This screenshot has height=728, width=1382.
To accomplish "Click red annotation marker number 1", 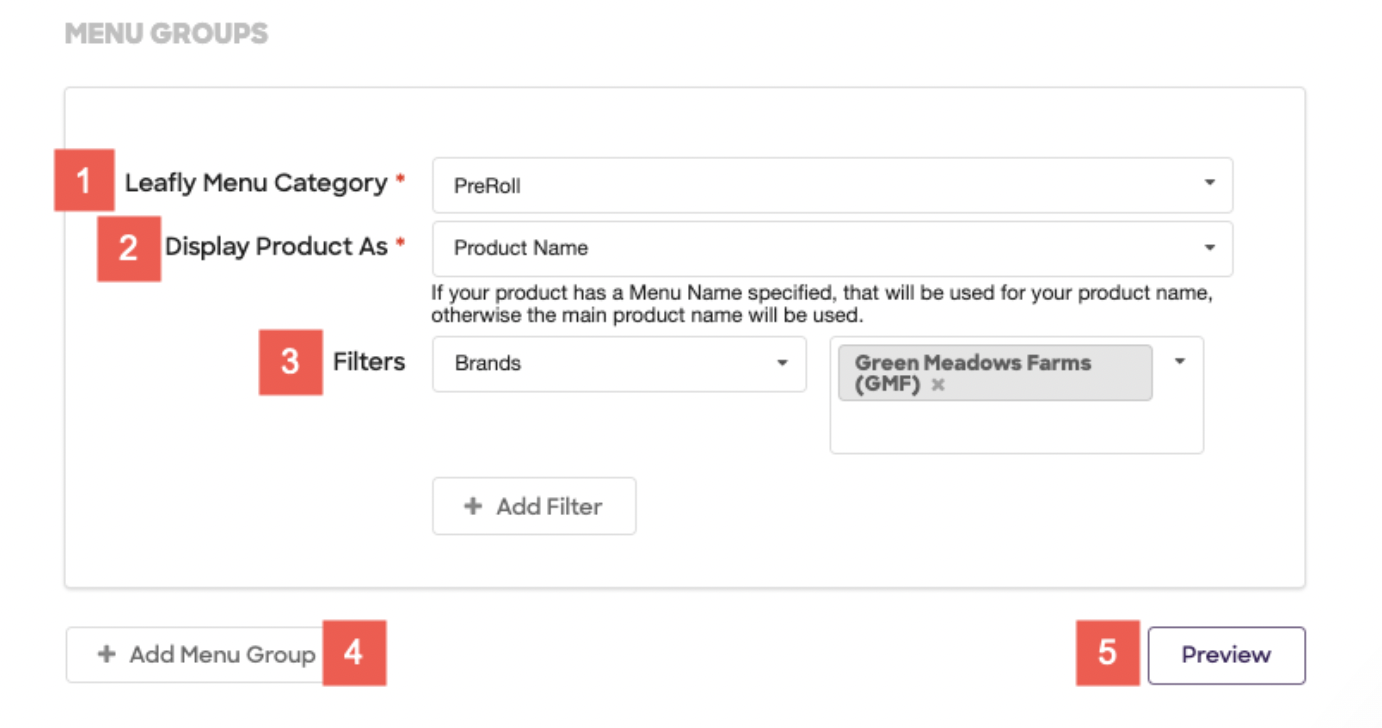I will point(84,182).
